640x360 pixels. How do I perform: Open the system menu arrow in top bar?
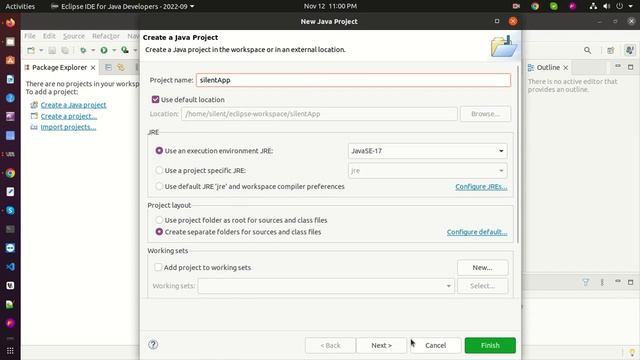pyautogui.click(x=631, y=6)
